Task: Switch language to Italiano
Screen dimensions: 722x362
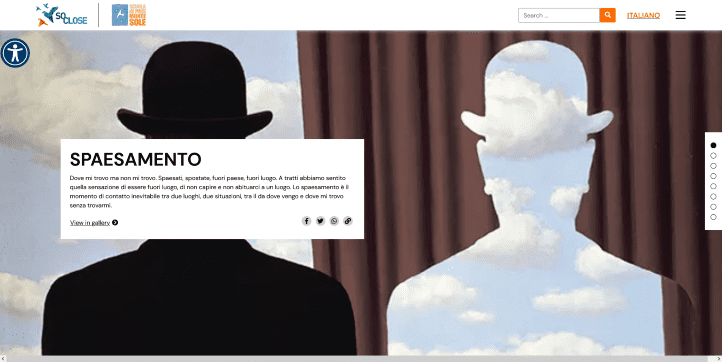Action: [x=643, y=15]
